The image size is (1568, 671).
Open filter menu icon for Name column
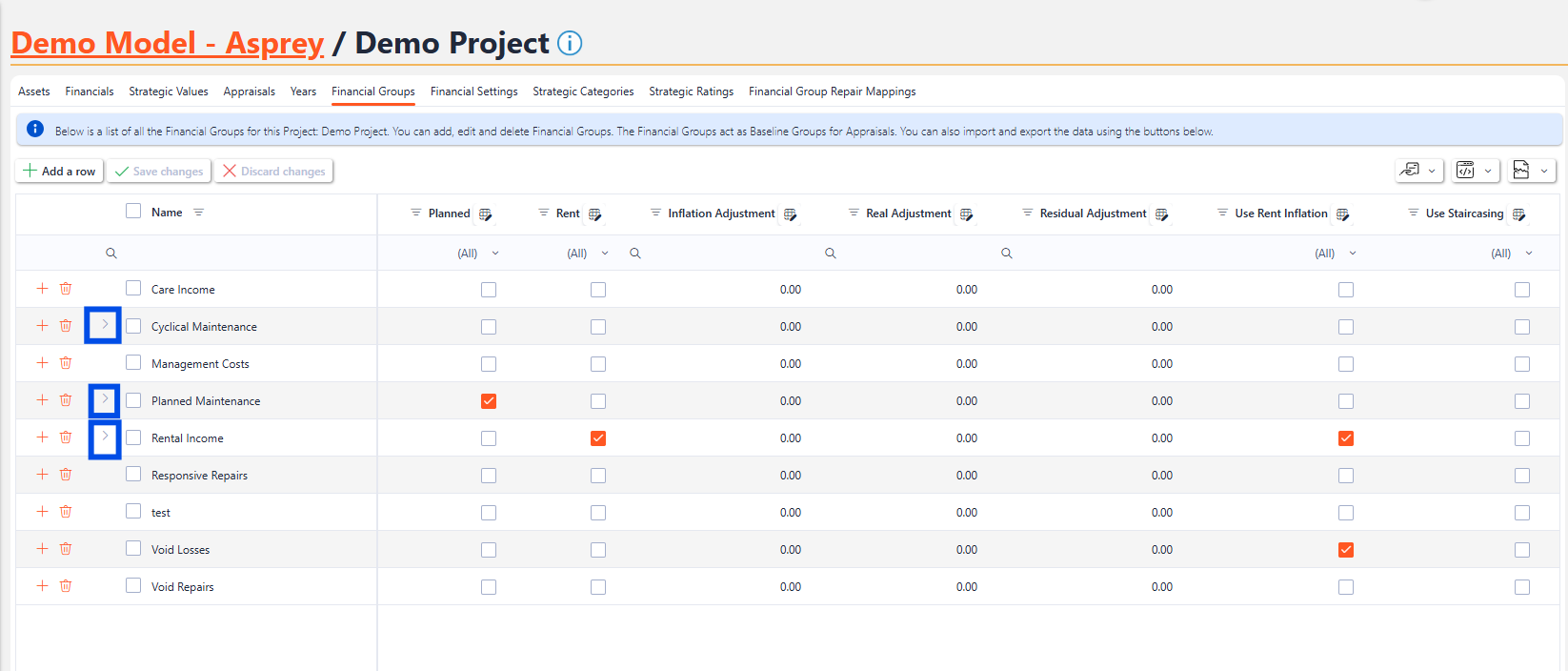(199, 213)
